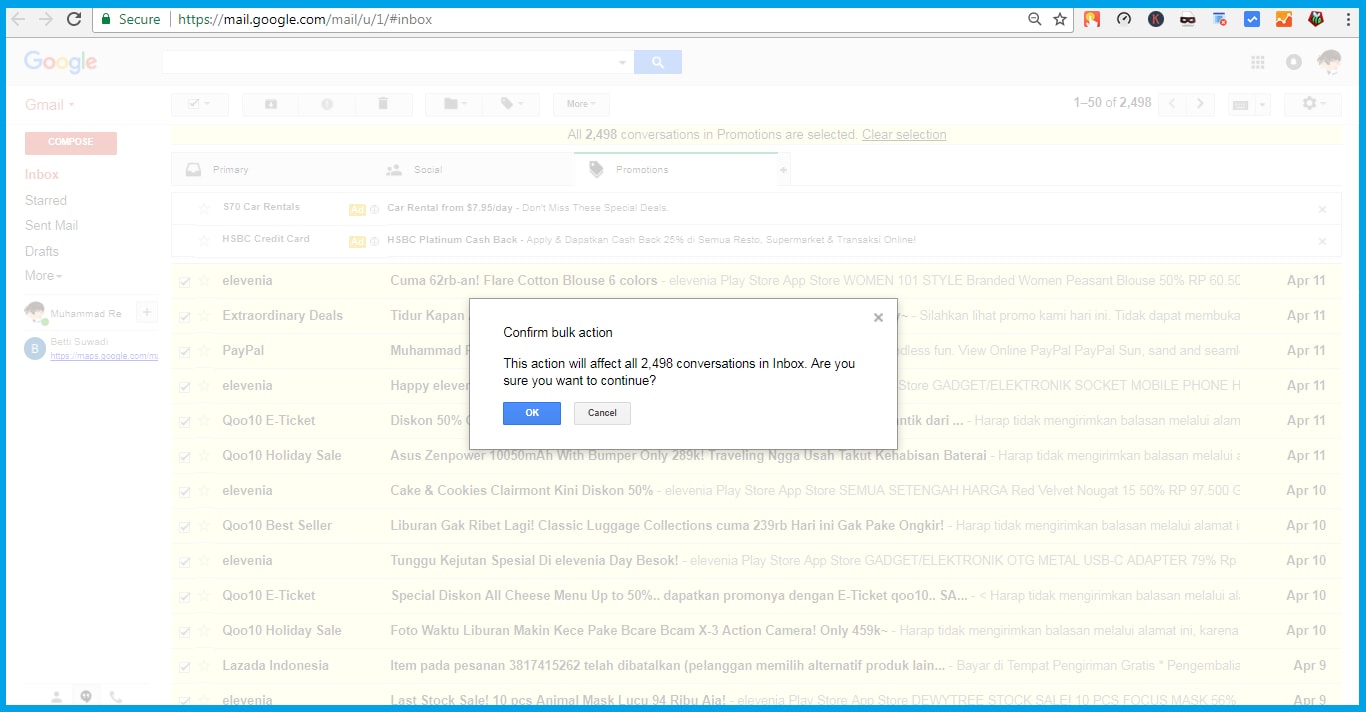Star the Extraordinary Deals email

(x=204, y=316)
